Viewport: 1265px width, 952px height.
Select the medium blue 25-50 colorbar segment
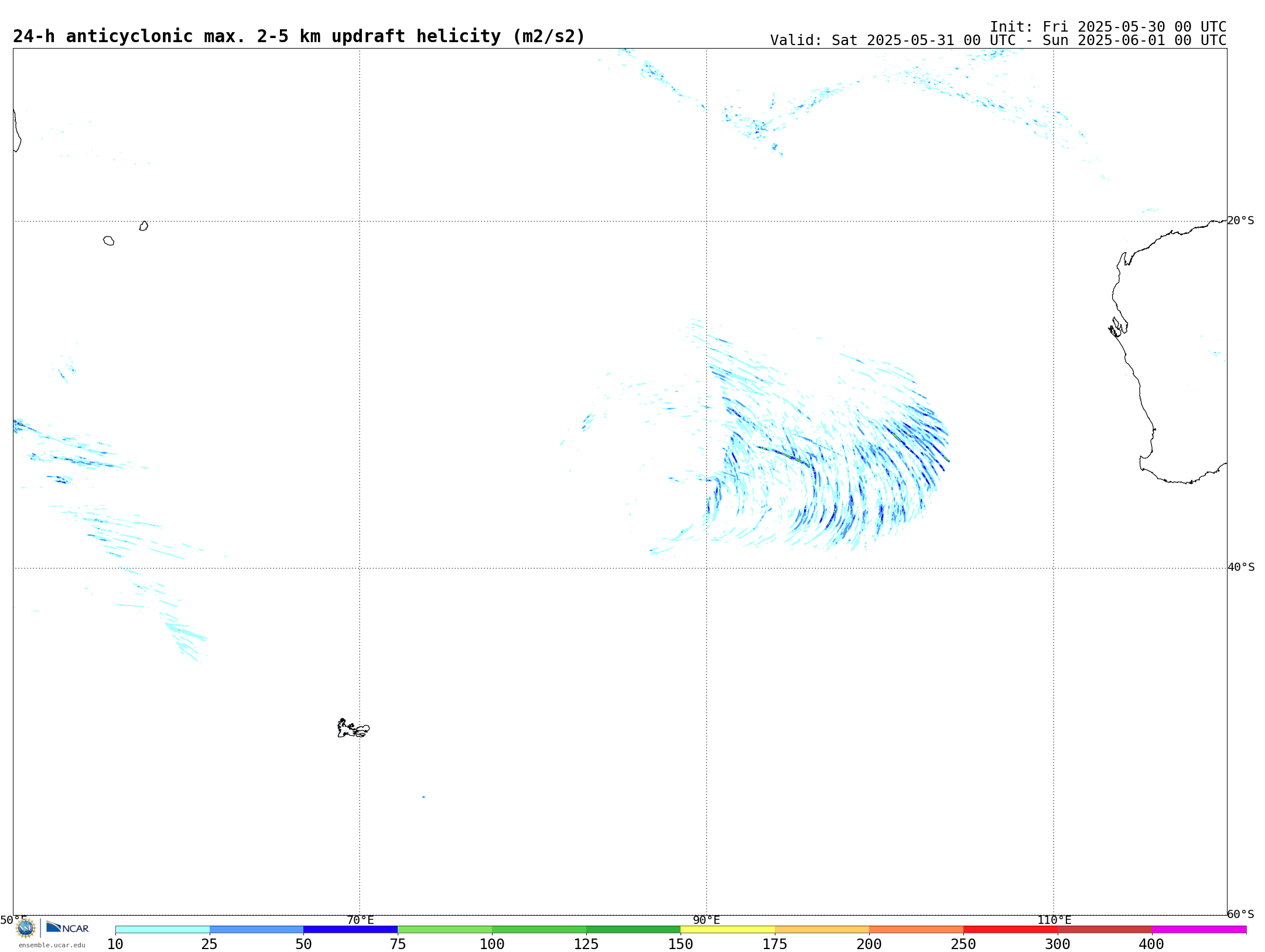tap(257, 930)
